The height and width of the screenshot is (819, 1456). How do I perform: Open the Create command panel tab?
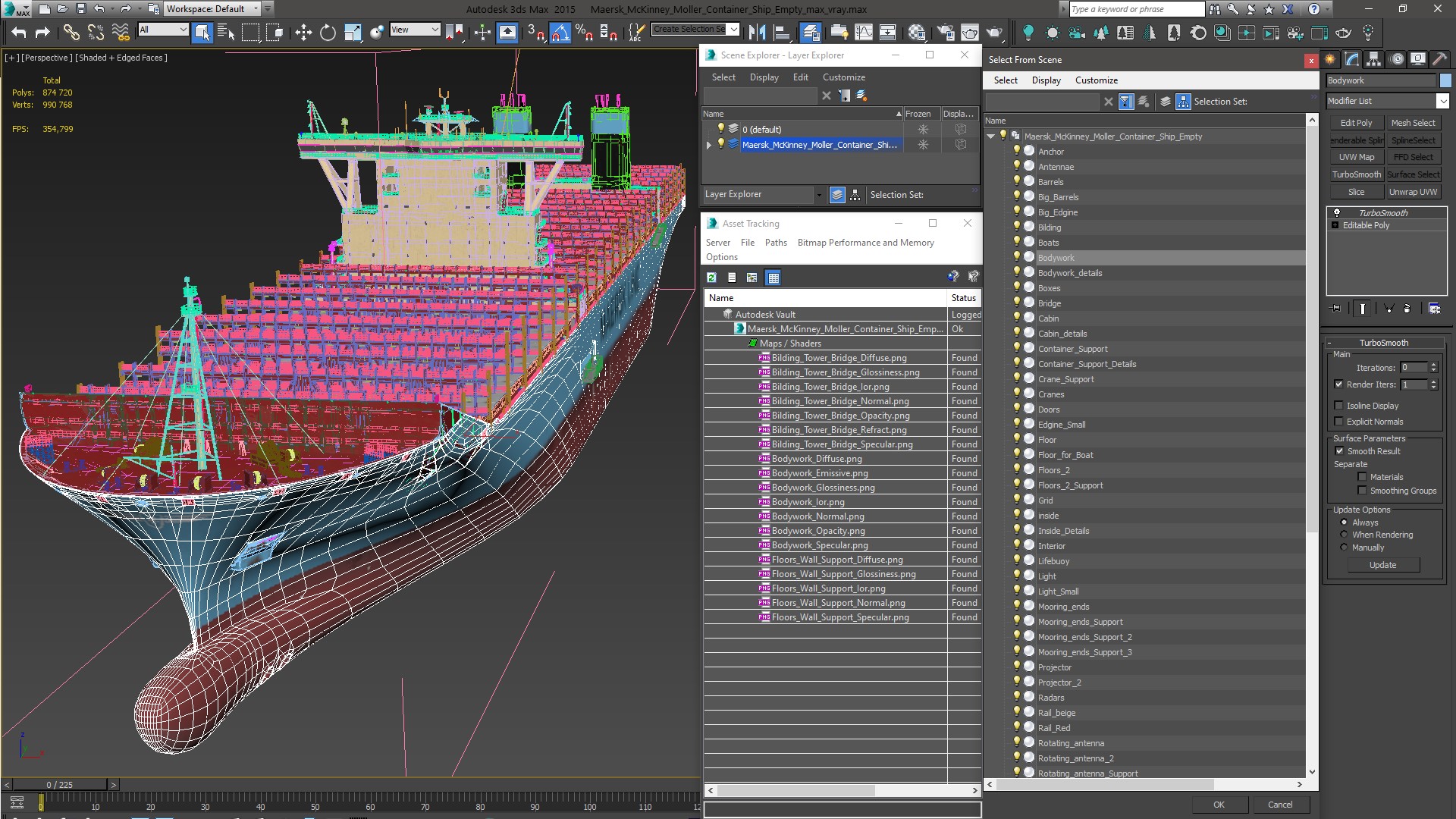click(1330, 59)
